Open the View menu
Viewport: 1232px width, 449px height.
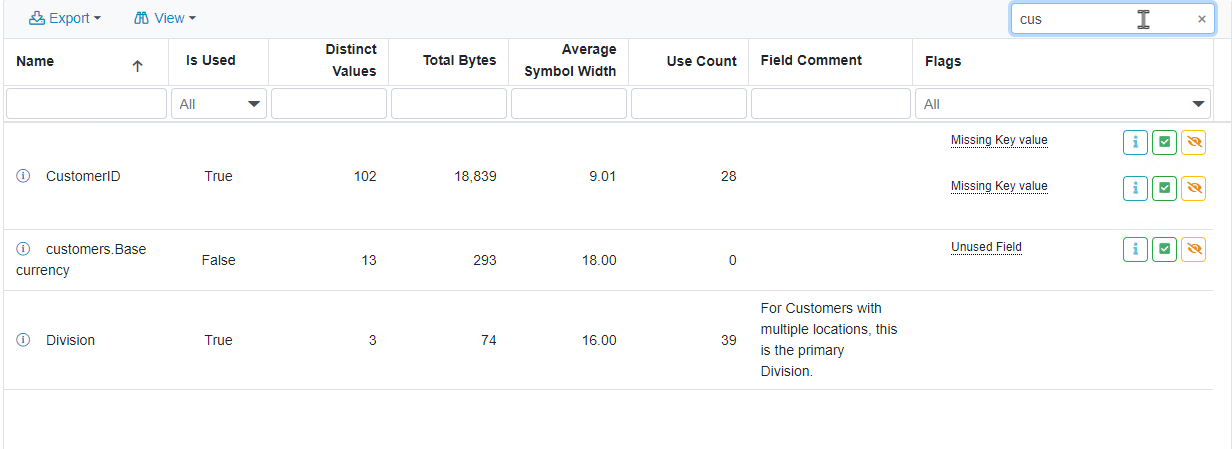(x=164, y=18)
